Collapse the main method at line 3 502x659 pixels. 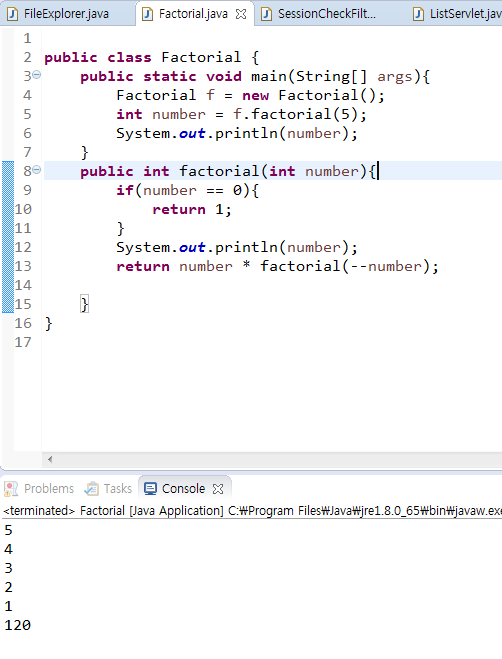(x=37, y=75)
